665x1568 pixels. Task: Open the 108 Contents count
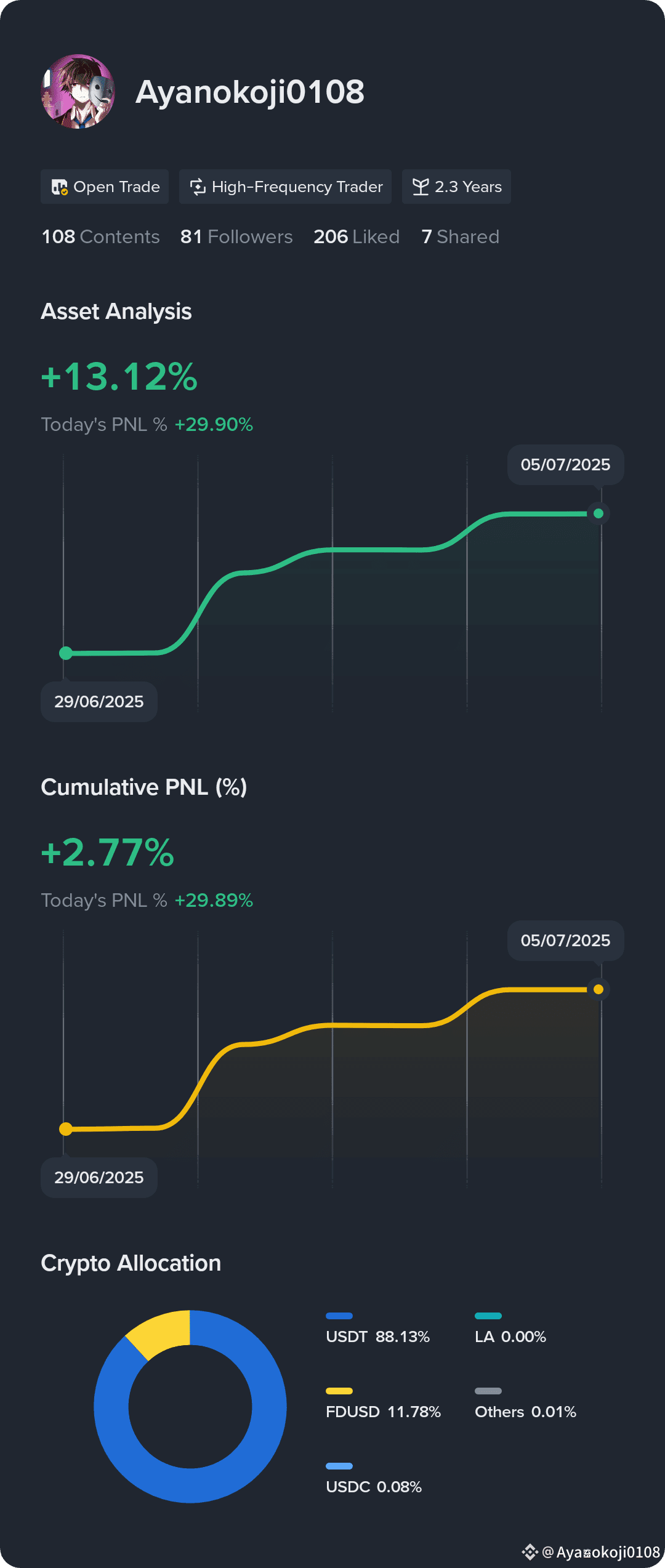100,237
